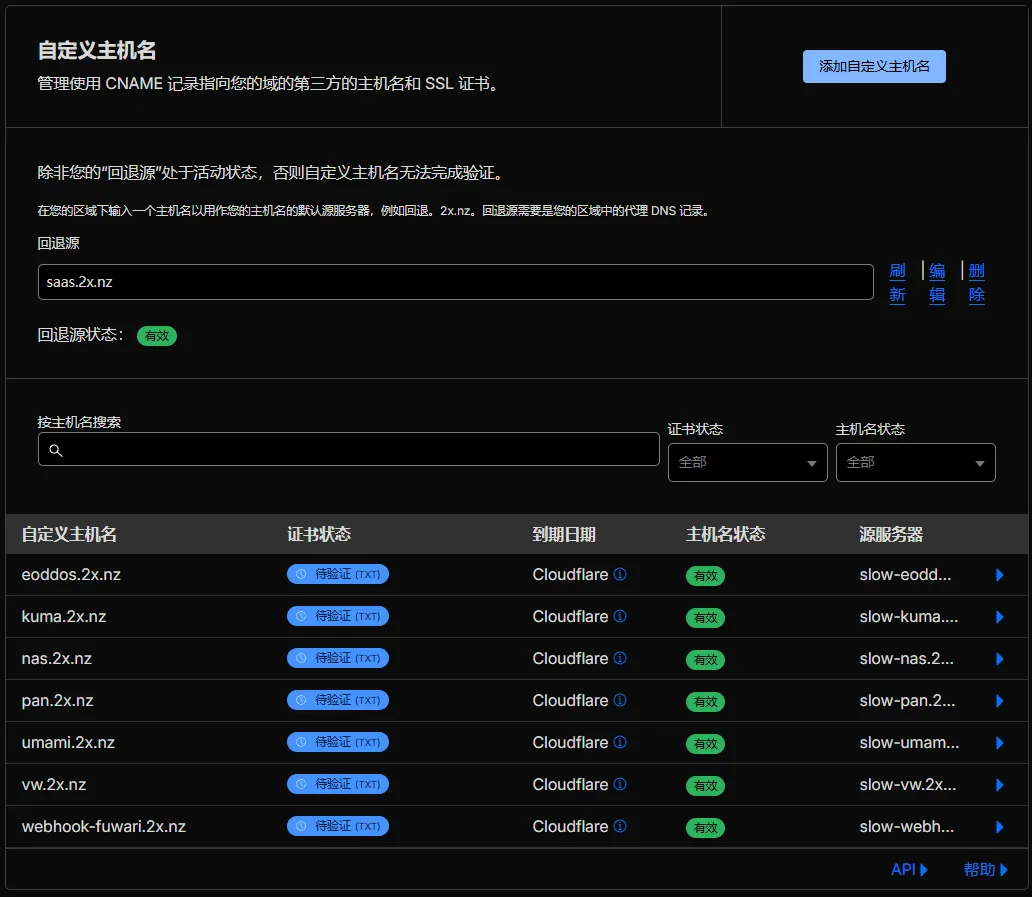Screen dimensions: 1032x897
Task: Open the 主机名状态 filter dropdown
Action: tap(915, 463)
